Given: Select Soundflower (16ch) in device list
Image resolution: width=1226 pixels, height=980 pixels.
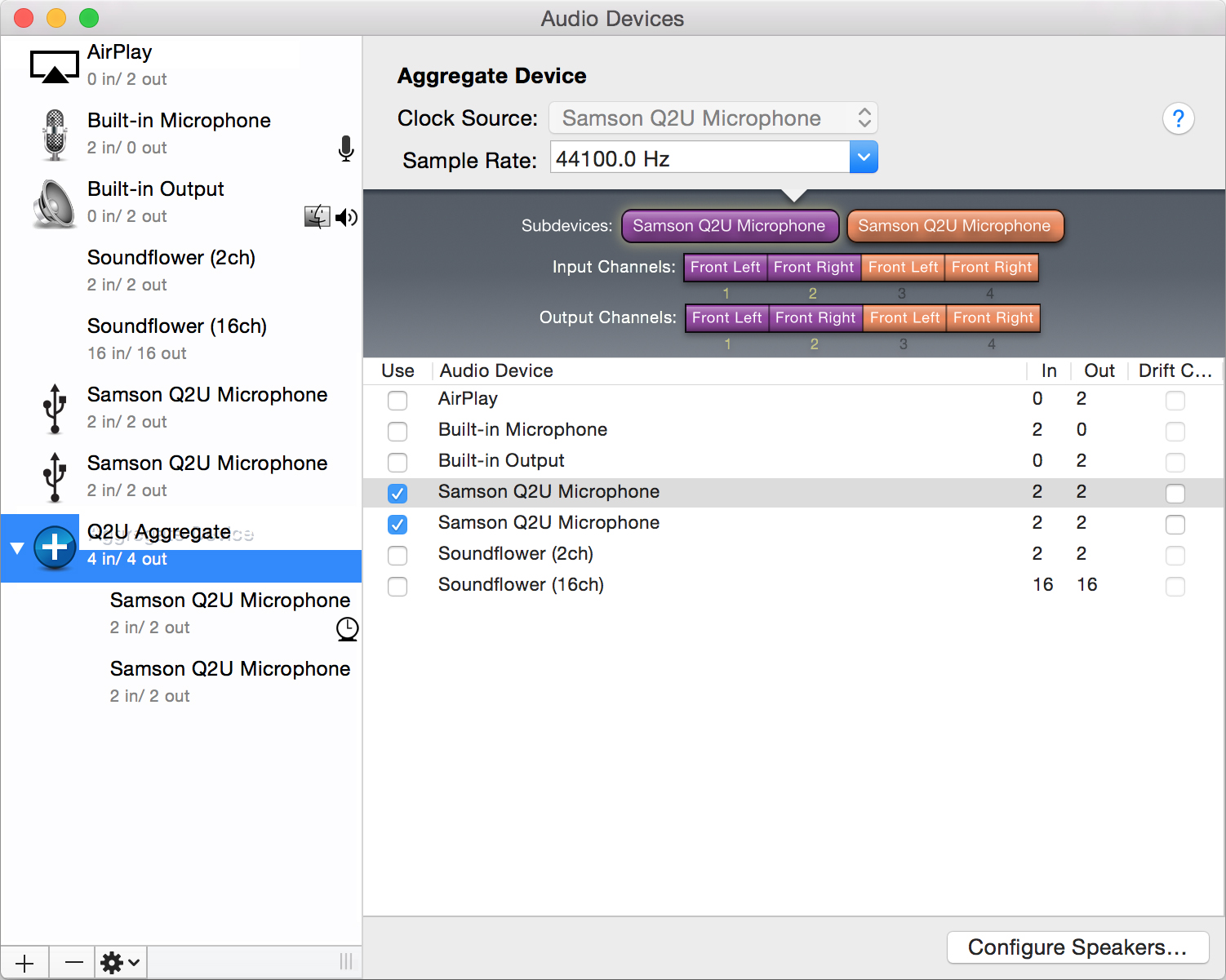Looking at the screenshot, I should click(177, 339).
